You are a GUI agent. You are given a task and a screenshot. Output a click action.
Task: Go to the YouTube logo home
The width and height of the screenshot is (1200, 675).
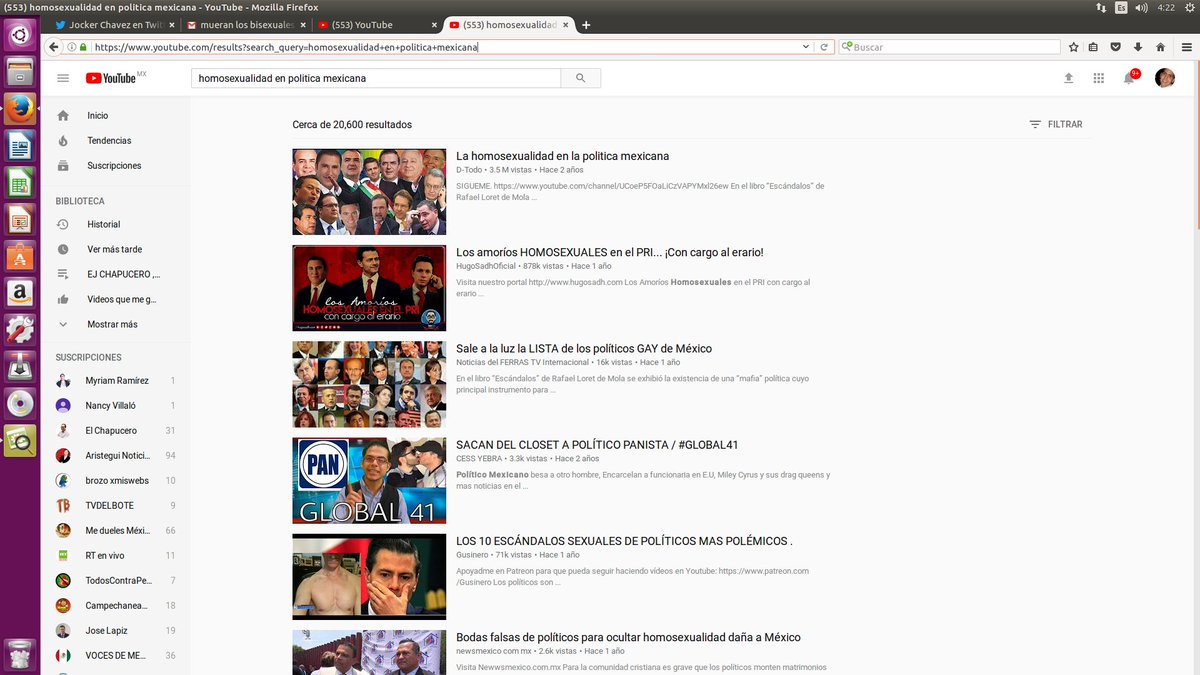pos(111,78)
